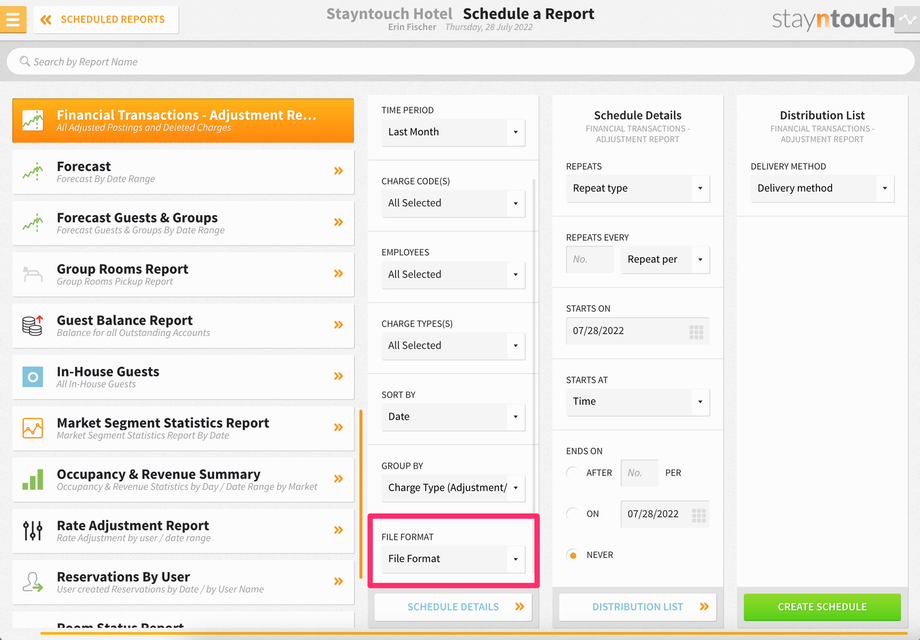Click the In-House Guests blue icon

coord(33,377)
